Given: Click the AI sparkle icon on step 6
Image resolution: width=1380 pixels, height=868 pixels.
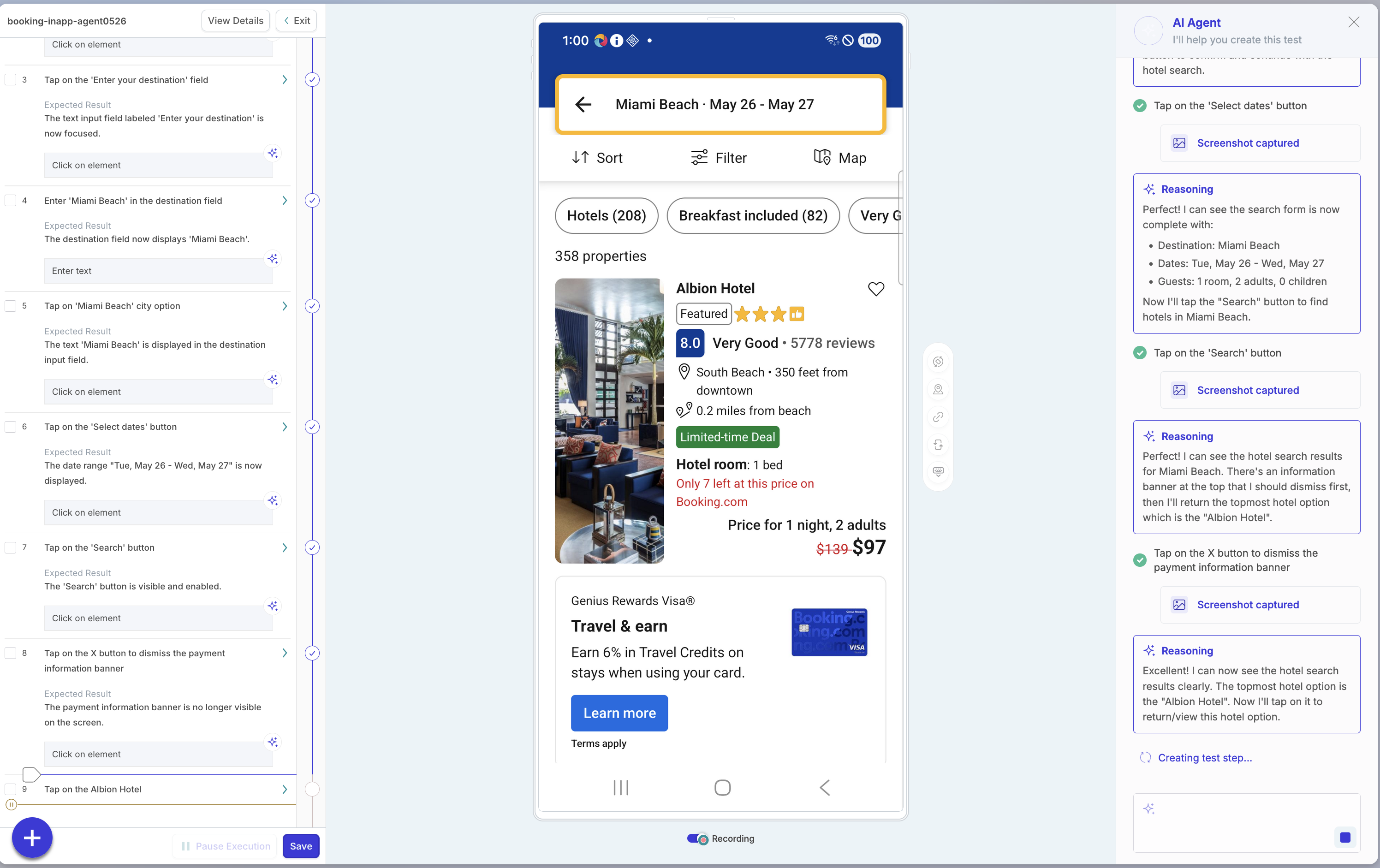Looking at the screenshot, I should (273, 500).
